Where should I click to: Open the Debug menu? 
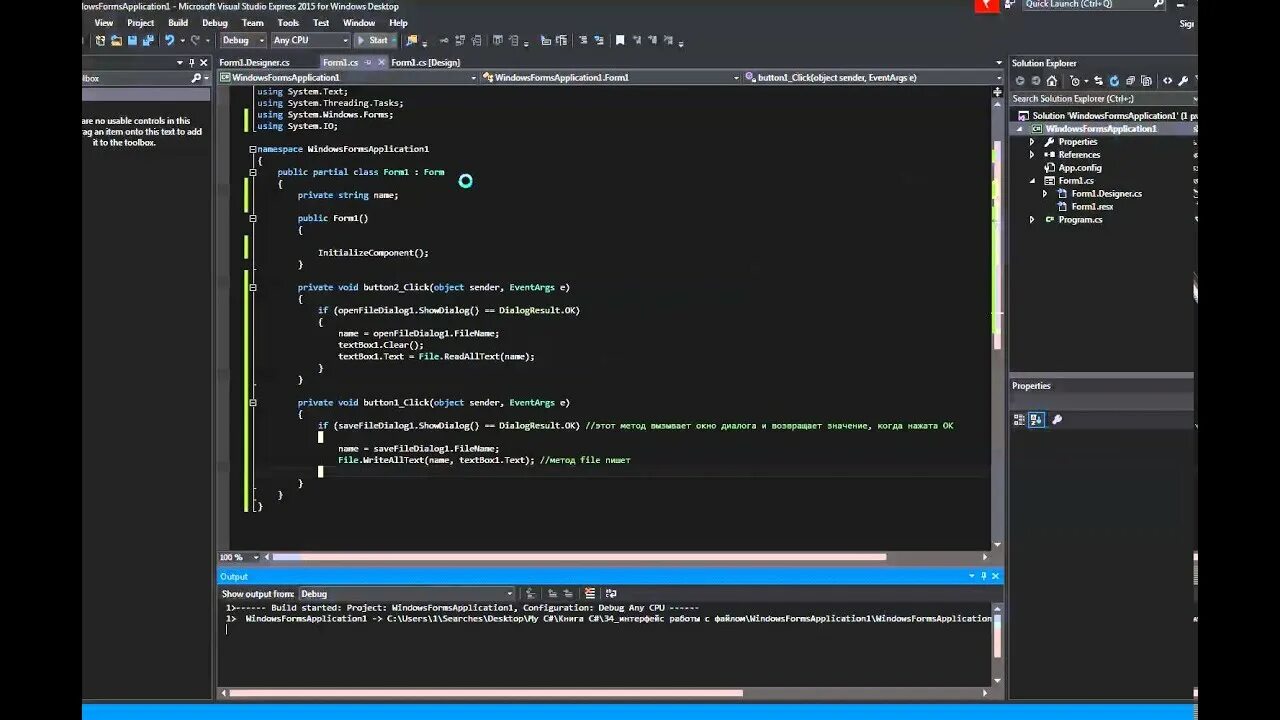click(215, 23)
